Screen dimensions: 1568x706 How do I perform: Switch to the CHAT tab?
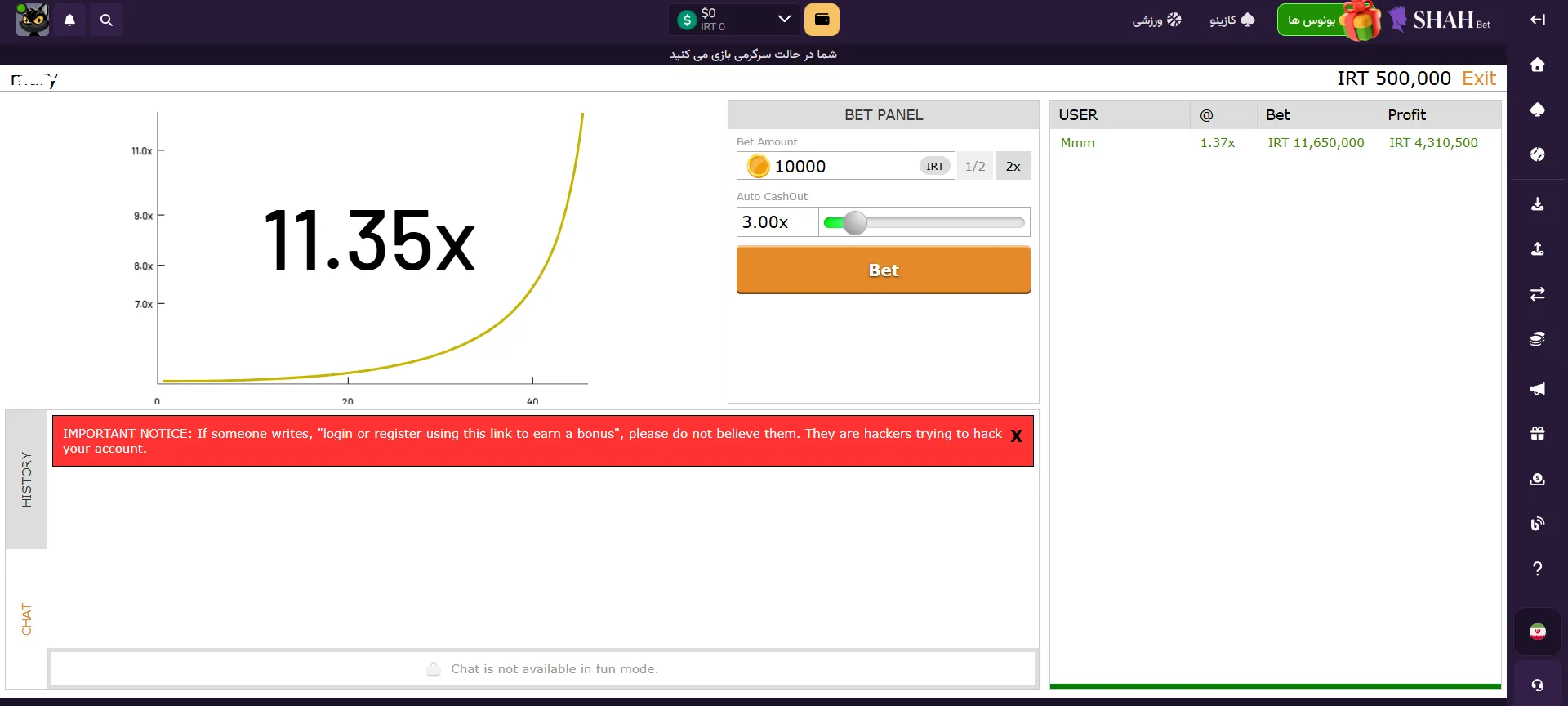pos(26,619)
